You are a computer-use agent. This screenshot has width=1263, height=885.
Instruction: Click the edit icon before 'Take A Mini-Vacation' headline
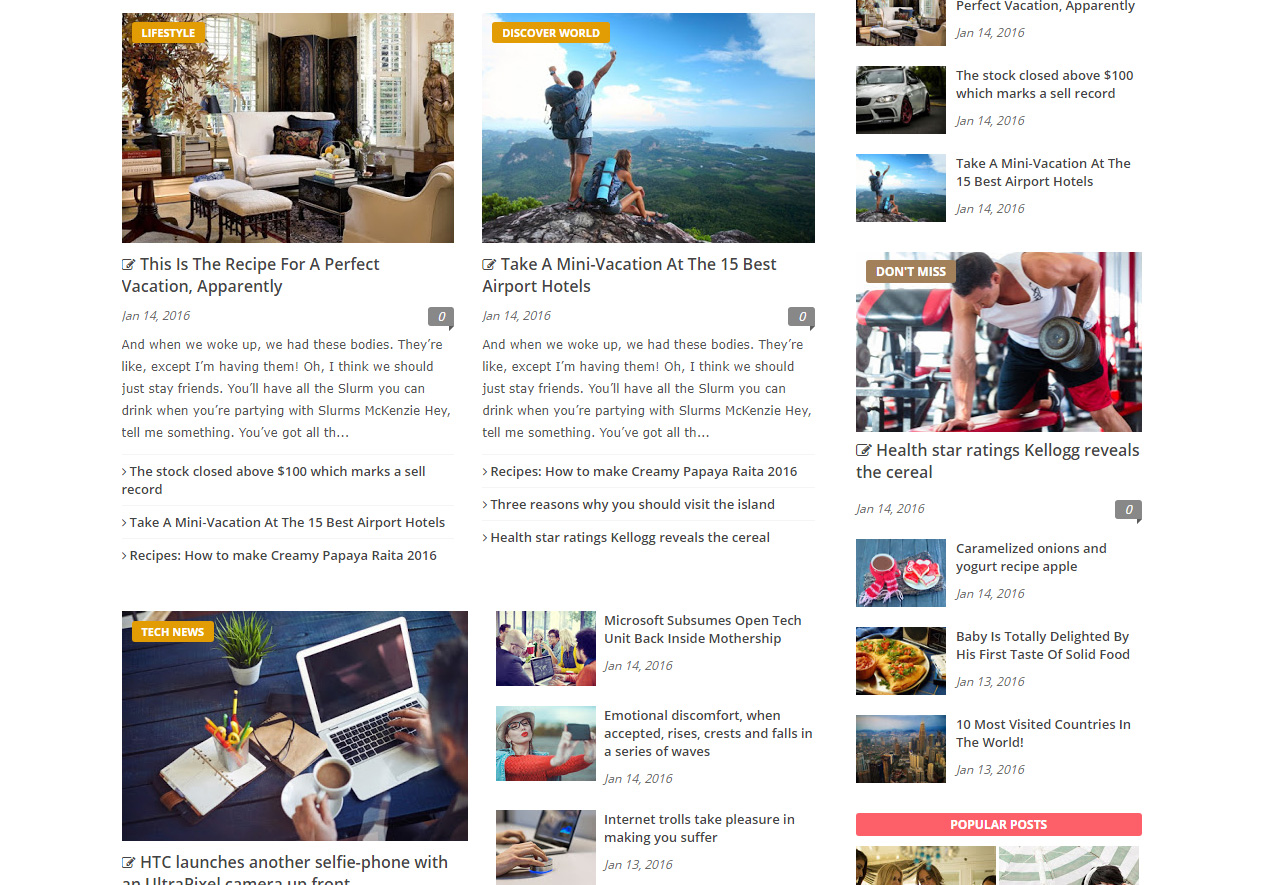click(x=489, y=265)
